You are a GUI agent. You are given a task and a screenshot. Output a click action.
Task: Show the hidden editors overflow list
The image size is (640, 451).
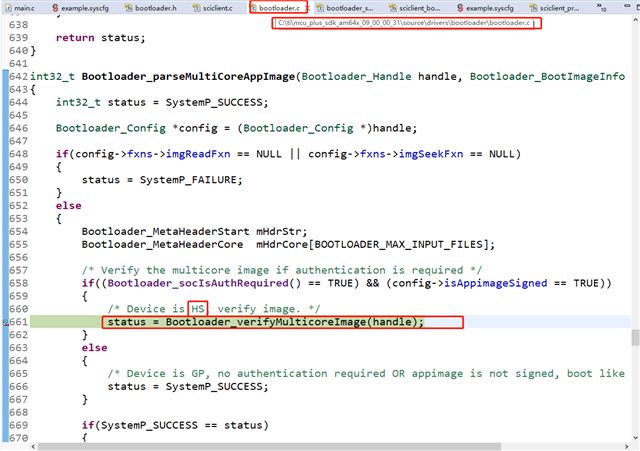601,7
